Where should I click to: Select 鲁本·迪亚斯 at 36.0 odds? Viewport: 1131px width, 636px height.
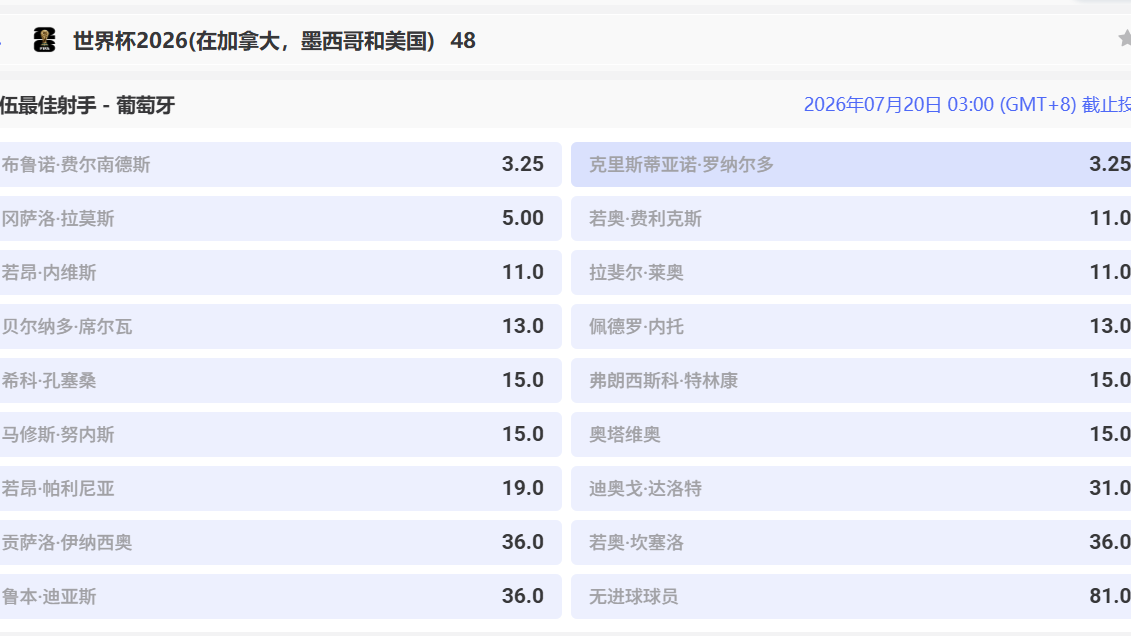tap(280, 596)
